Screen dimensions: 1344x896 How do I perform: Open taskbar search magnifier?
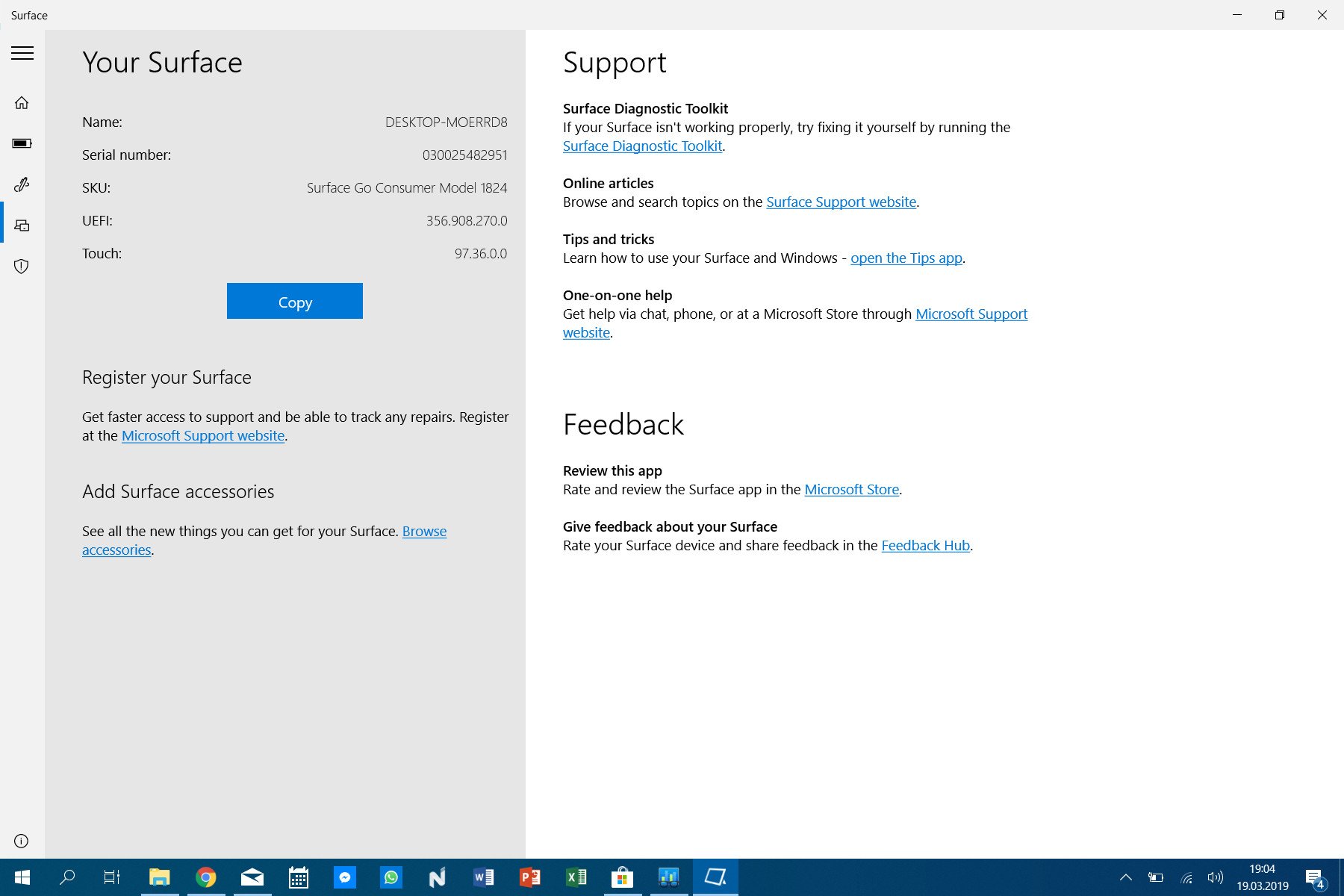(x=67, y=877)
